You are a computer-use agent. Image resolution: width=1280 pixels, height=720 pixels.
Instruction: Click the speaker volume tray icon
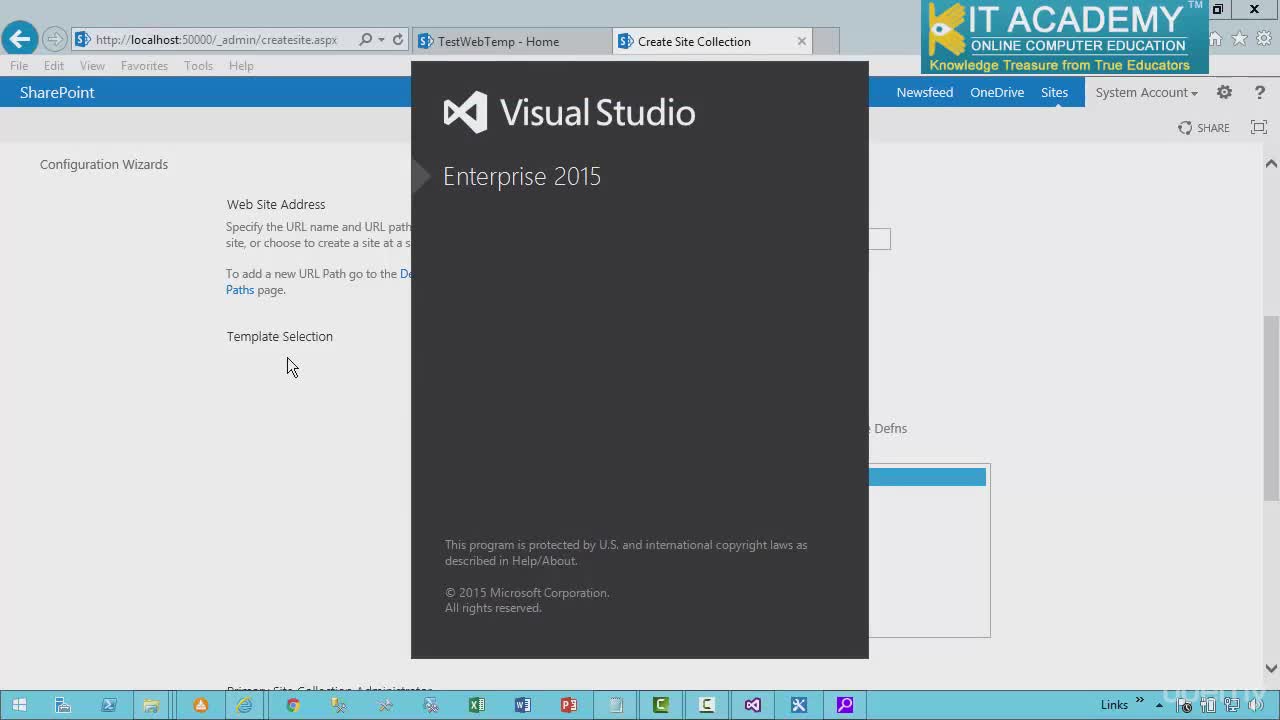[x=1257, y=705]
